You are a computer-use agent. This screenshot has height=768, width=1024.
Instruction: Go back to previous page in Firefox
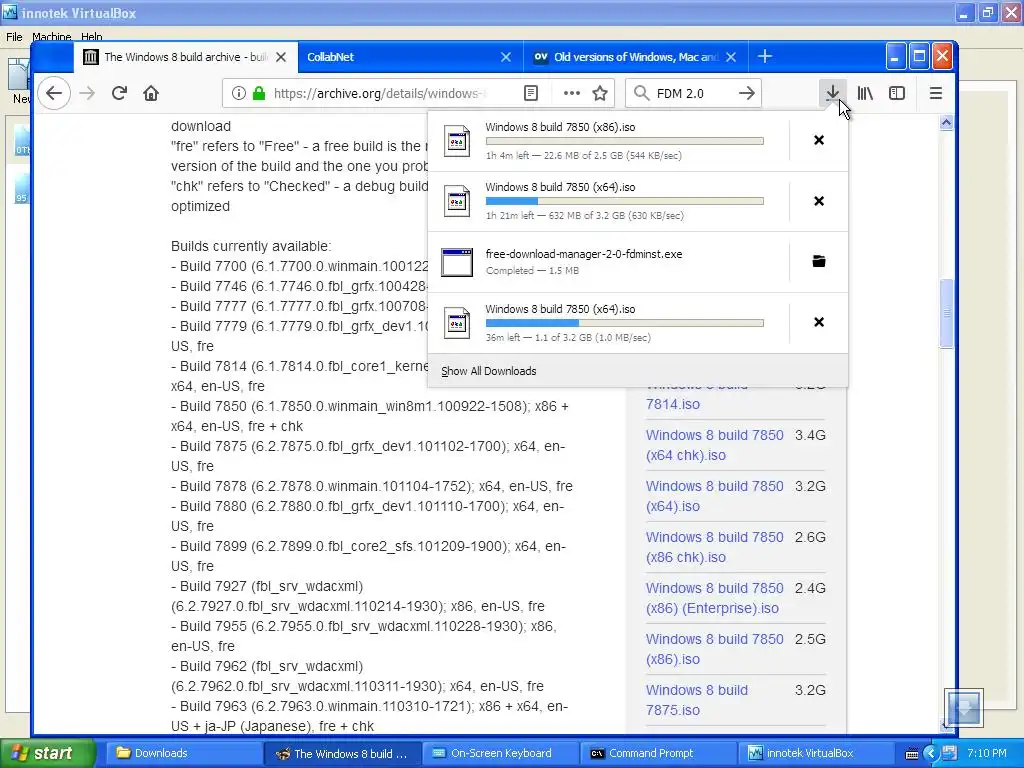click(54, 93)
